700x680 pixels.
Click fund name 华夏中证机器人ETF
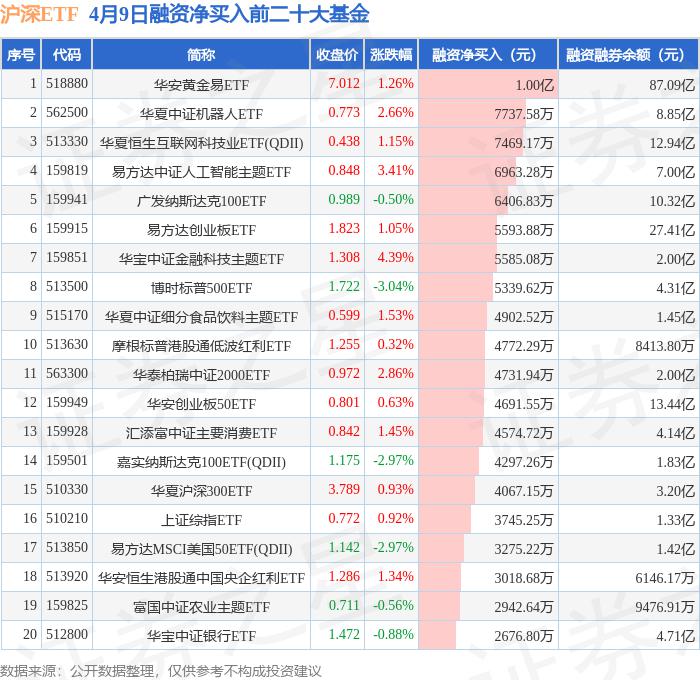201,113
